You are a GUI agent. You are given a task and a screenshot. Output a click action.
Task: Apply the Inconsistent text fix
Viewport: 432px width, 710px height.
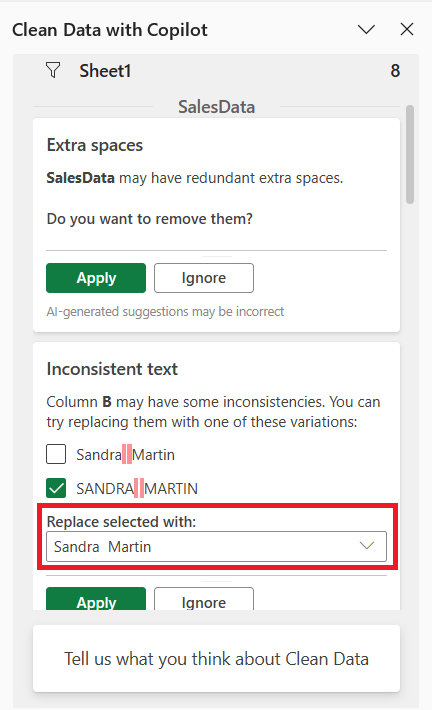pos(96,599)
